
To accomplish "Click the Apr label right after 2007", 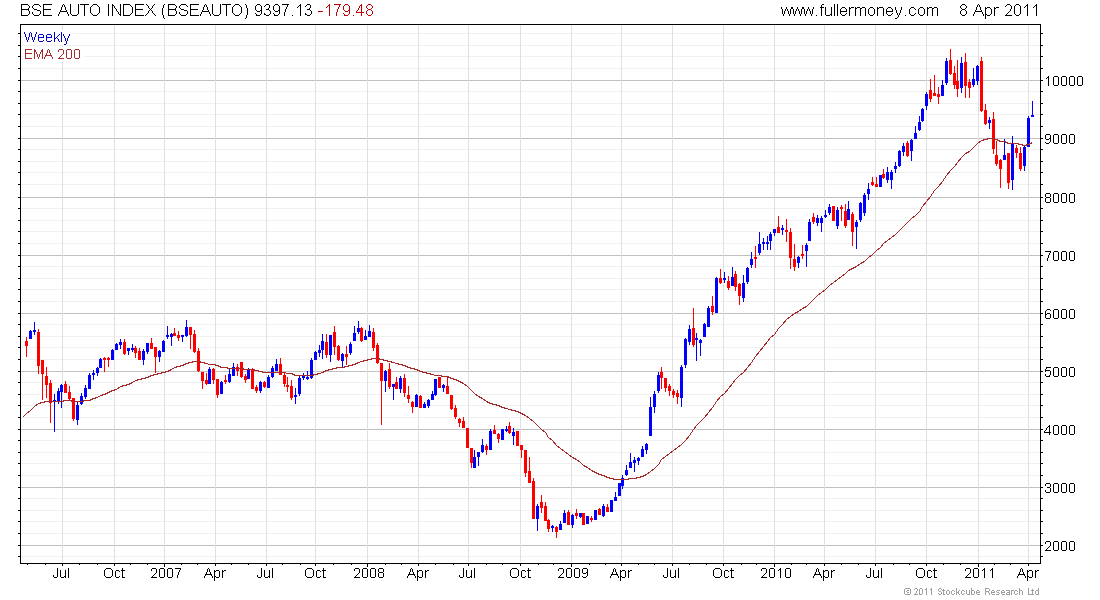I will (215, 573).
